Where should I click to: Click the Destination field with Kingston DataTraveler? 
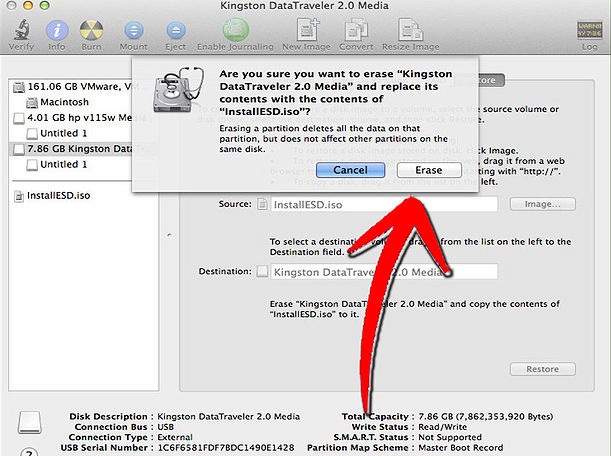coord(384,272)
